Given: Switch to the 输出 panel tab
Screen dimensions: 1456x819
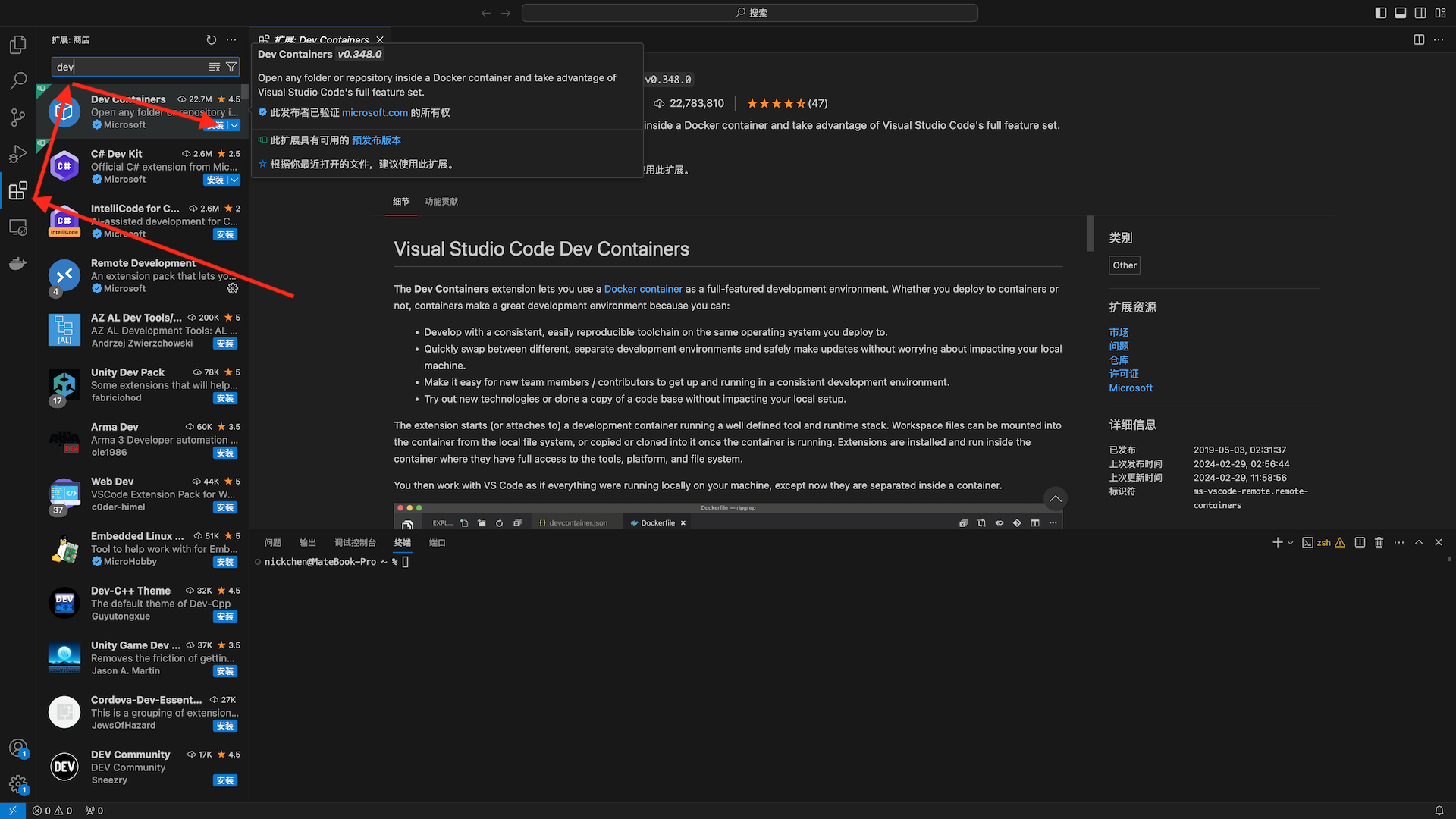Looking at the screenshot, I should tap(307, 542).
